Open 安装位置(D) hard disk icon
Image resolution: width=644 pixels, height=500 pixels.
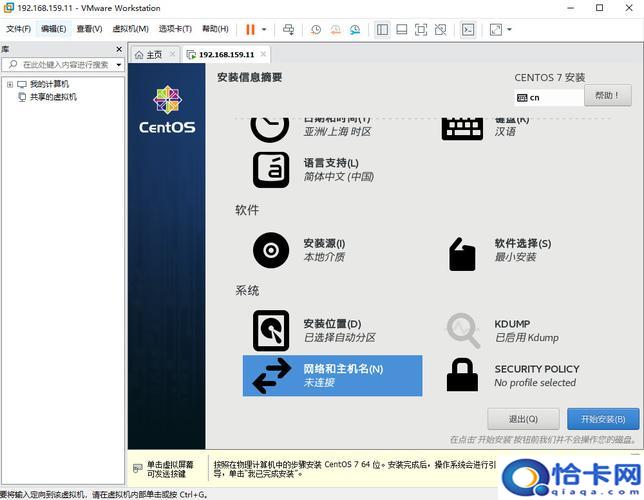tap(271, 331)
